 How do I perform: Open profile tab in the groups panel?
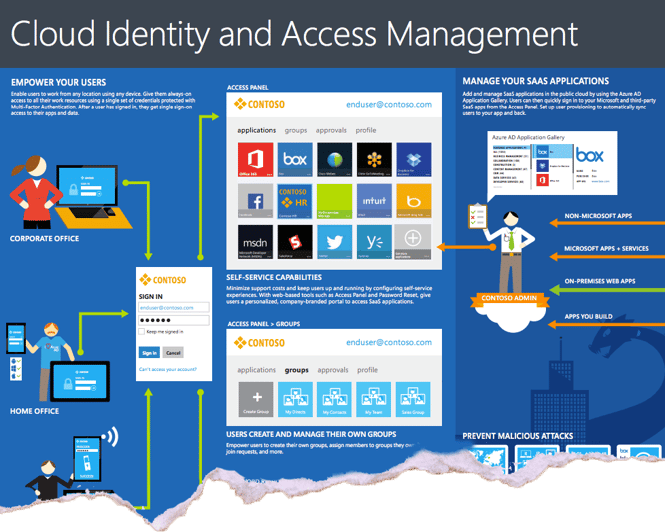(x=366, y=370)
